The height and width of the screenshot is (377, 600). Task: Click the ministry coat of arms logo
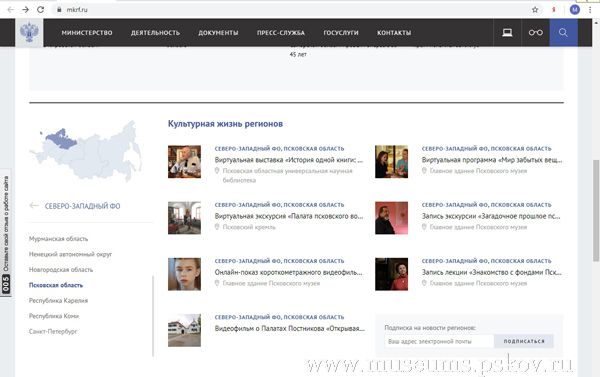[29, 33]
